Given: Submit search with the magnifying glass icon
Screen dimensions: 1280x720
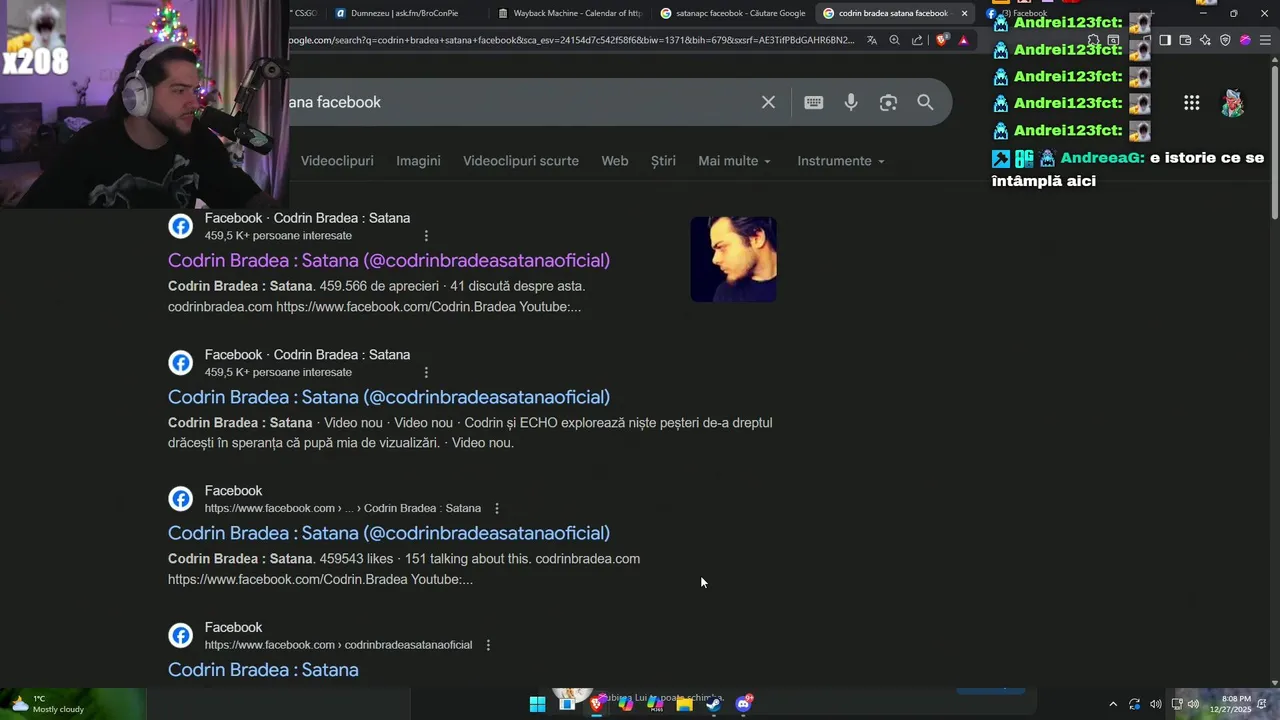Looking at the screenshot, I should tap(925, 102).
